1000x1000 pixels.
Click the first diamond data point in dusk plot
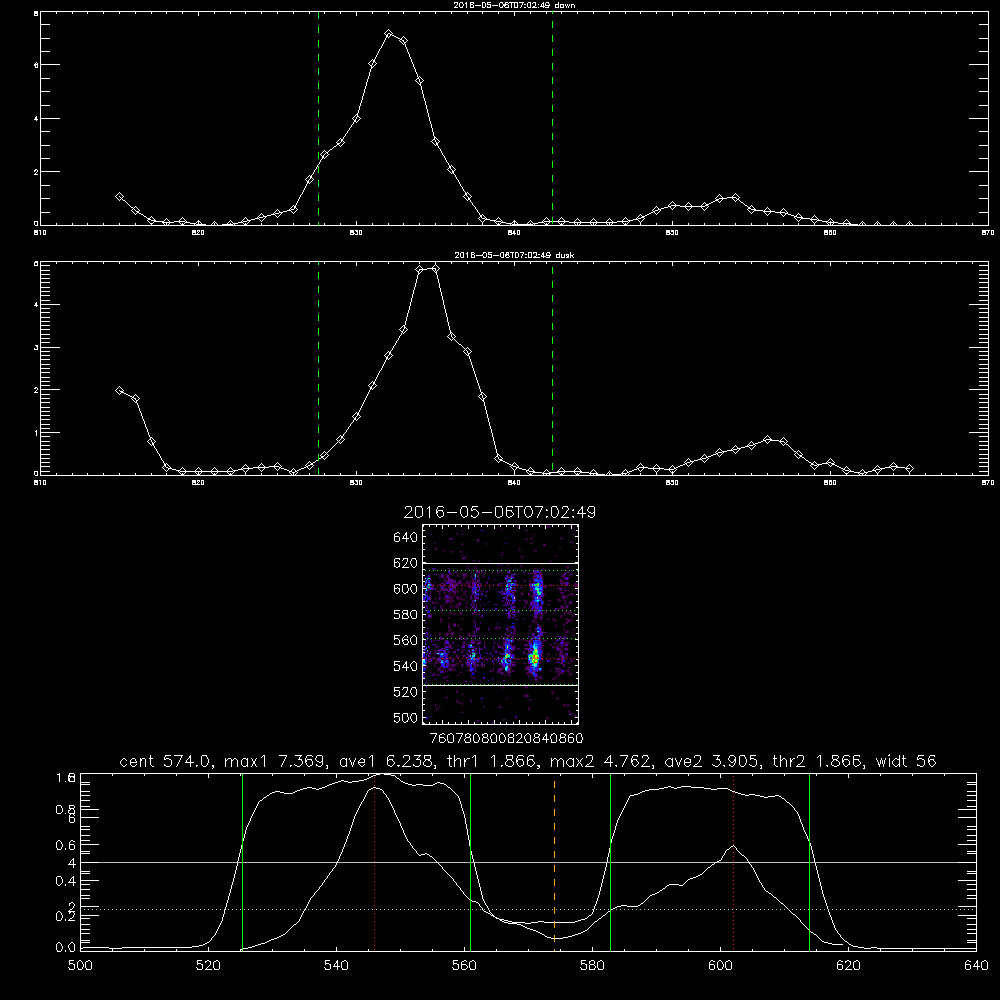pyautogui.click(x=119, y=390)
